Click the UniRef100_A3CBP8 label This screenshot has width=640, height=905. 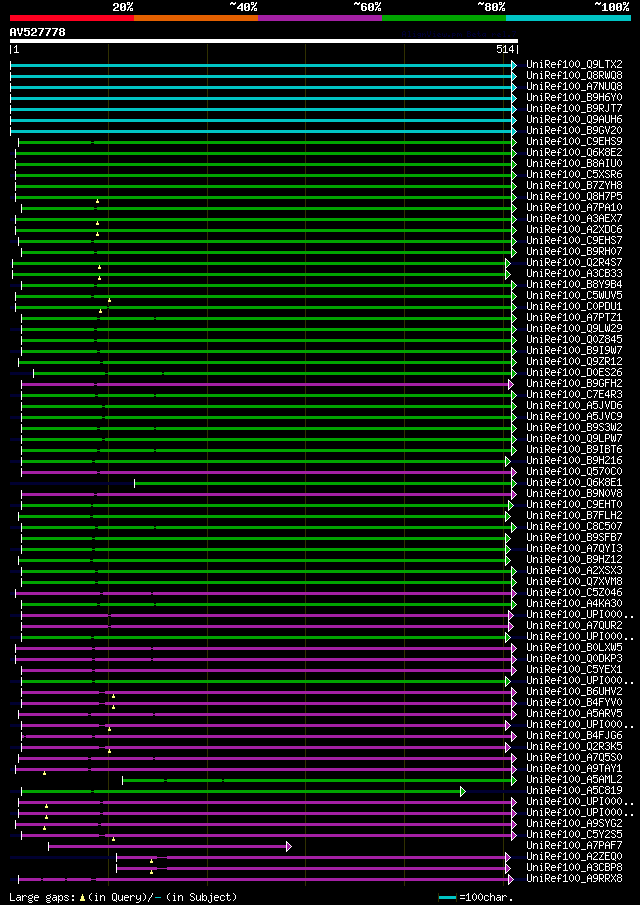pos(574,867)
